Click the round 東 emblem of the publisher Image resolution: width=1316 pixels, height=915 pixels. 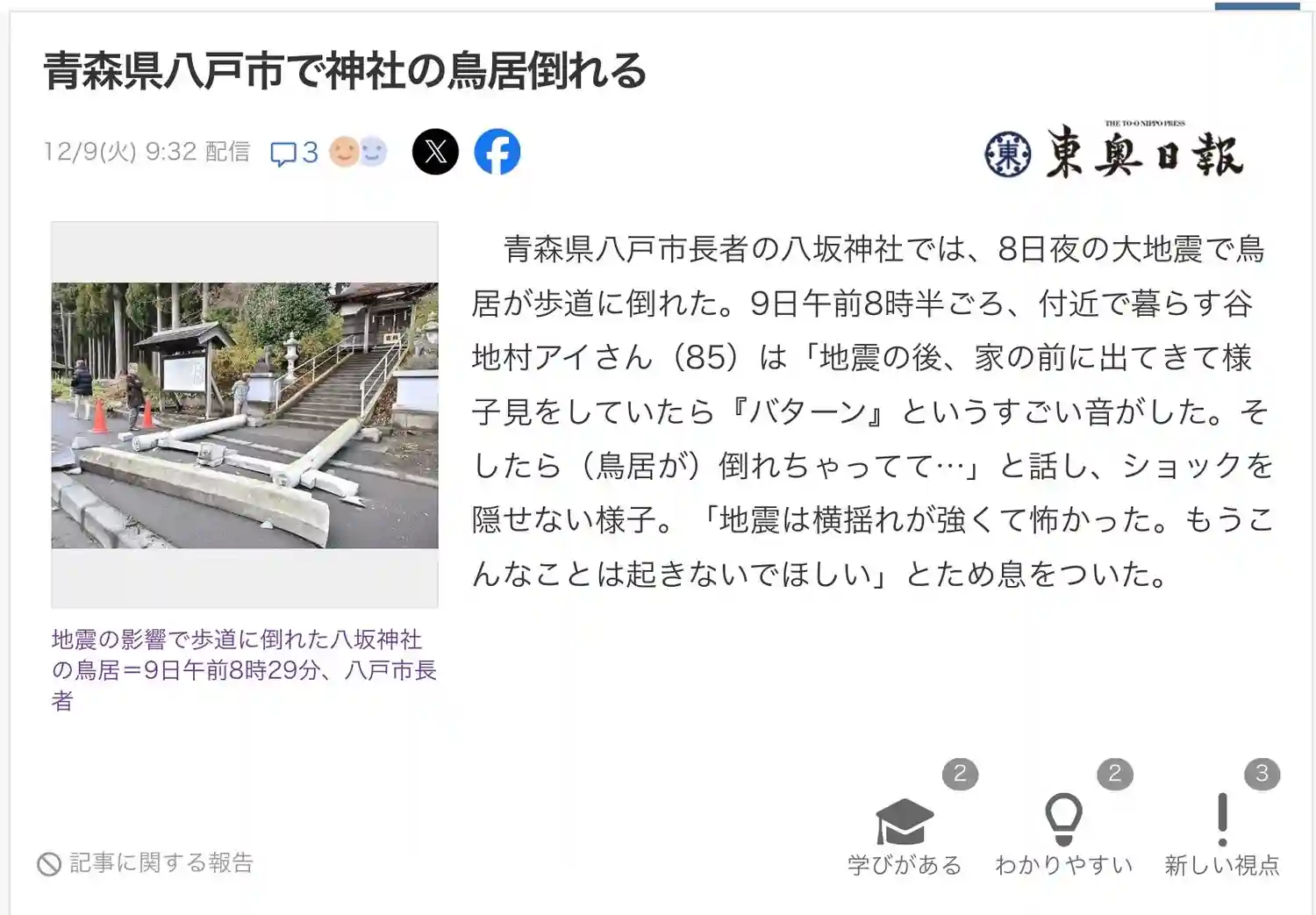1007,154
